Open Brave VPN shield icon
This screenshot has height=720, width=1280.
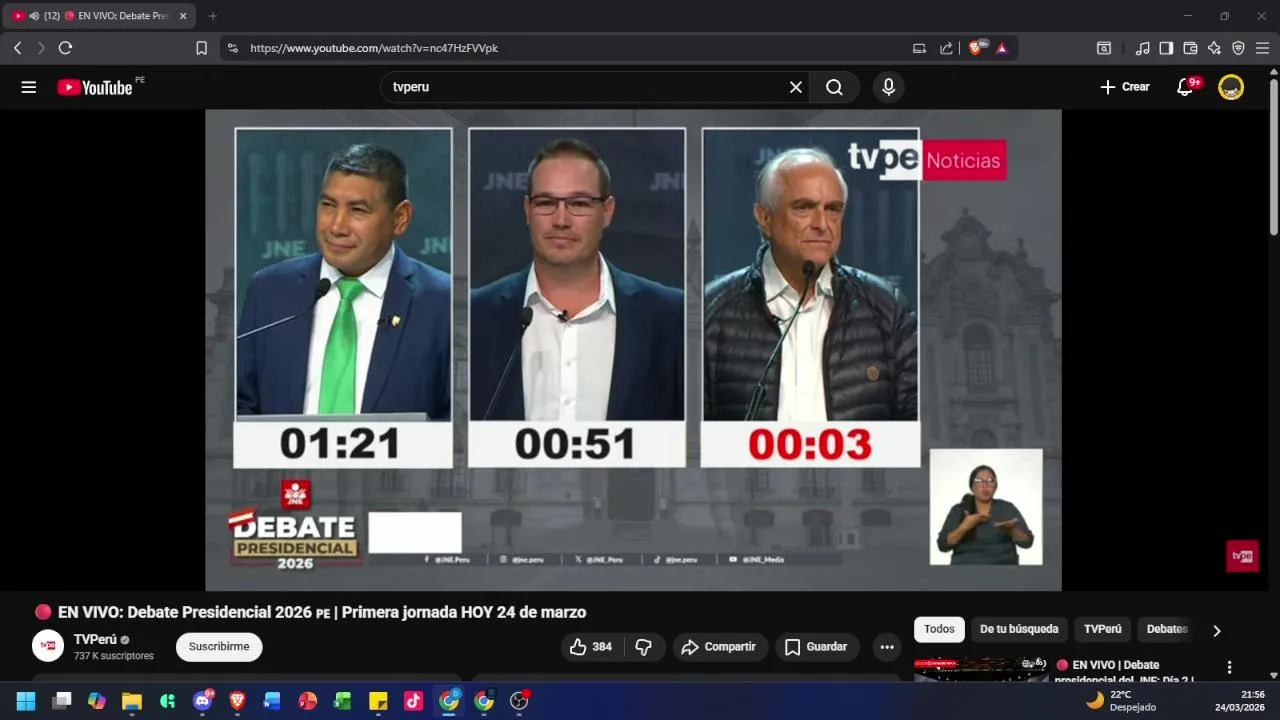[1238, 48]
